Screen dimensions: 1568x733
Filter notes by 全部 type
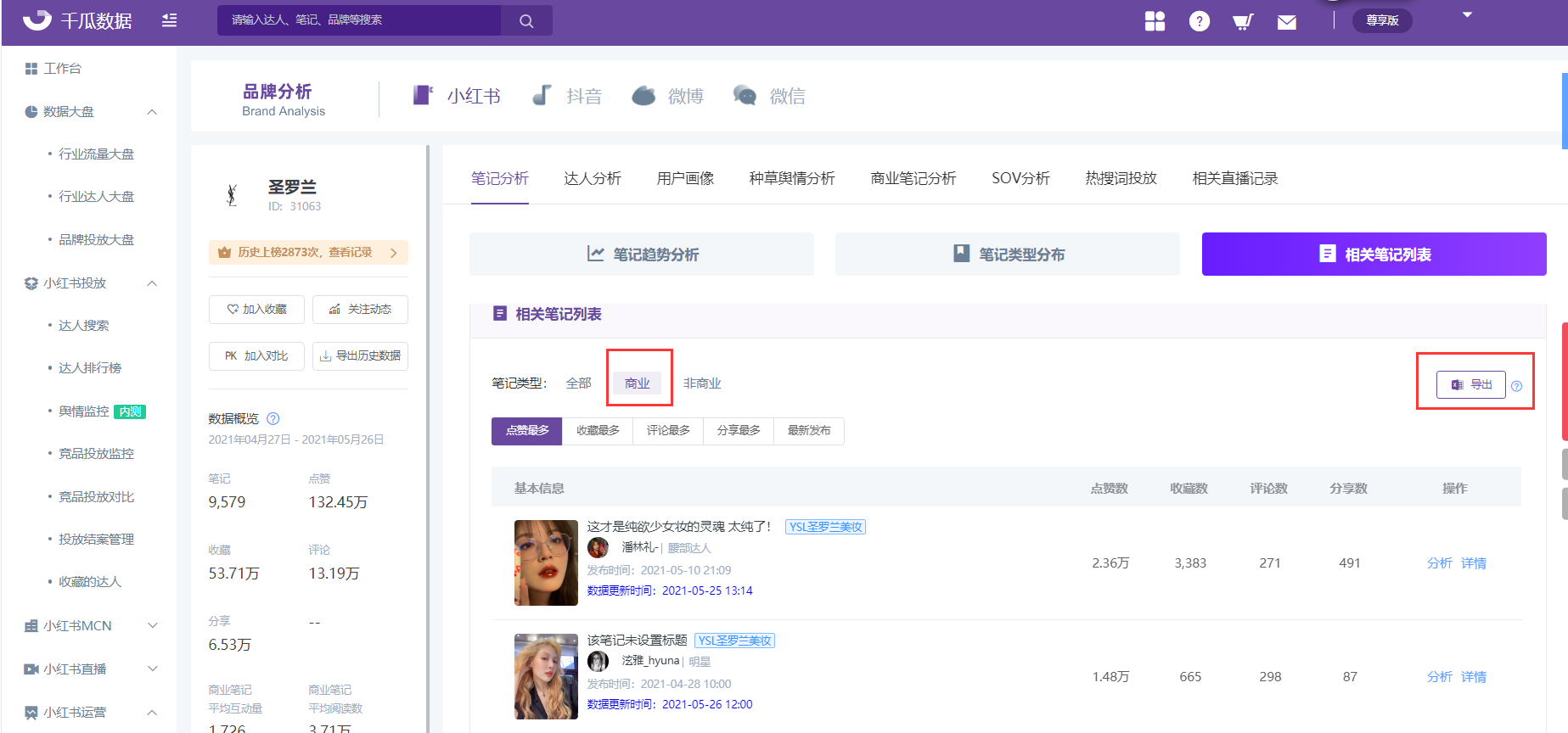point(578,383)
